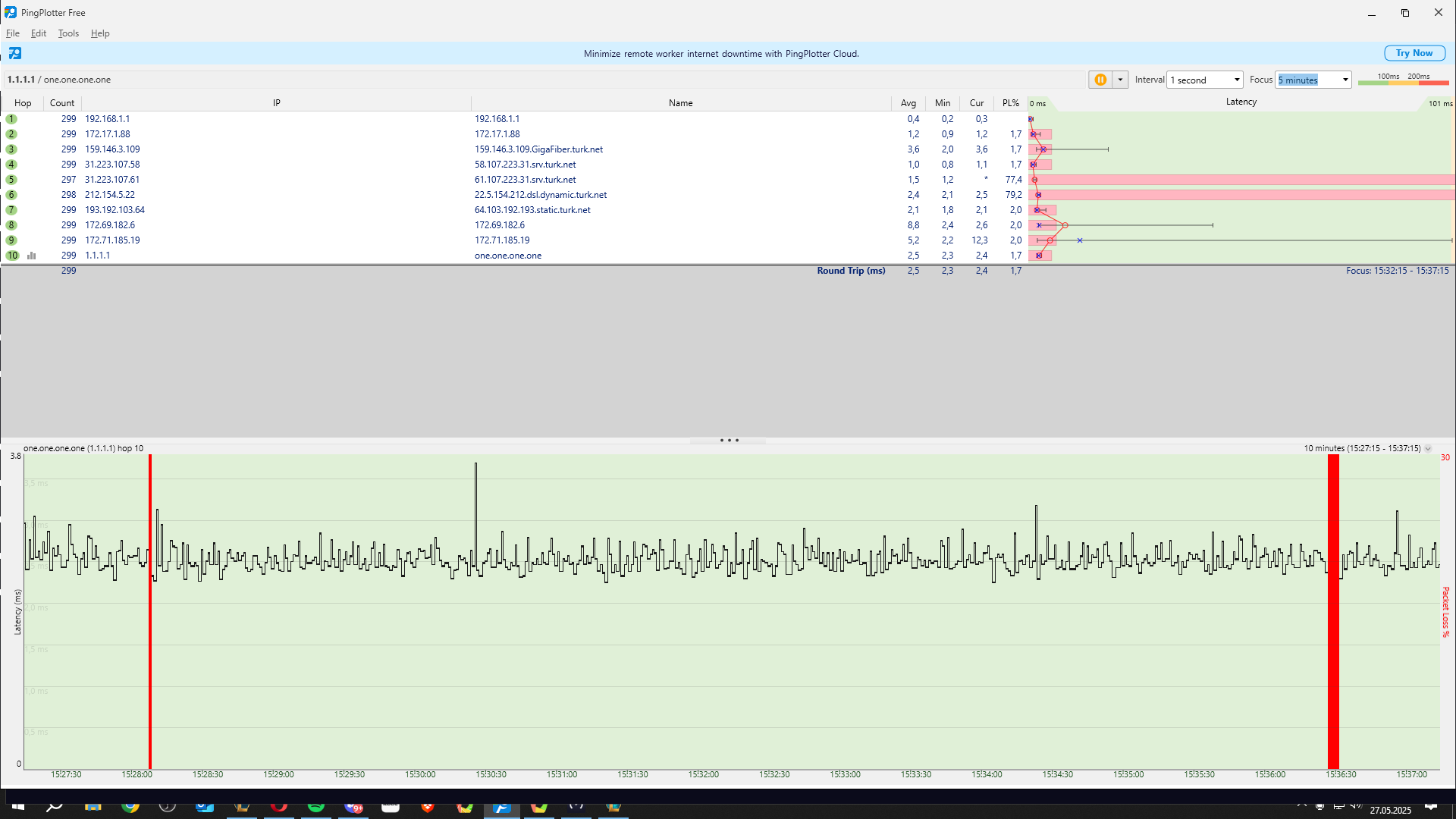This screenshot has height=819, width=1456.
Task: Click the Name column header
Action: (681, 103)
